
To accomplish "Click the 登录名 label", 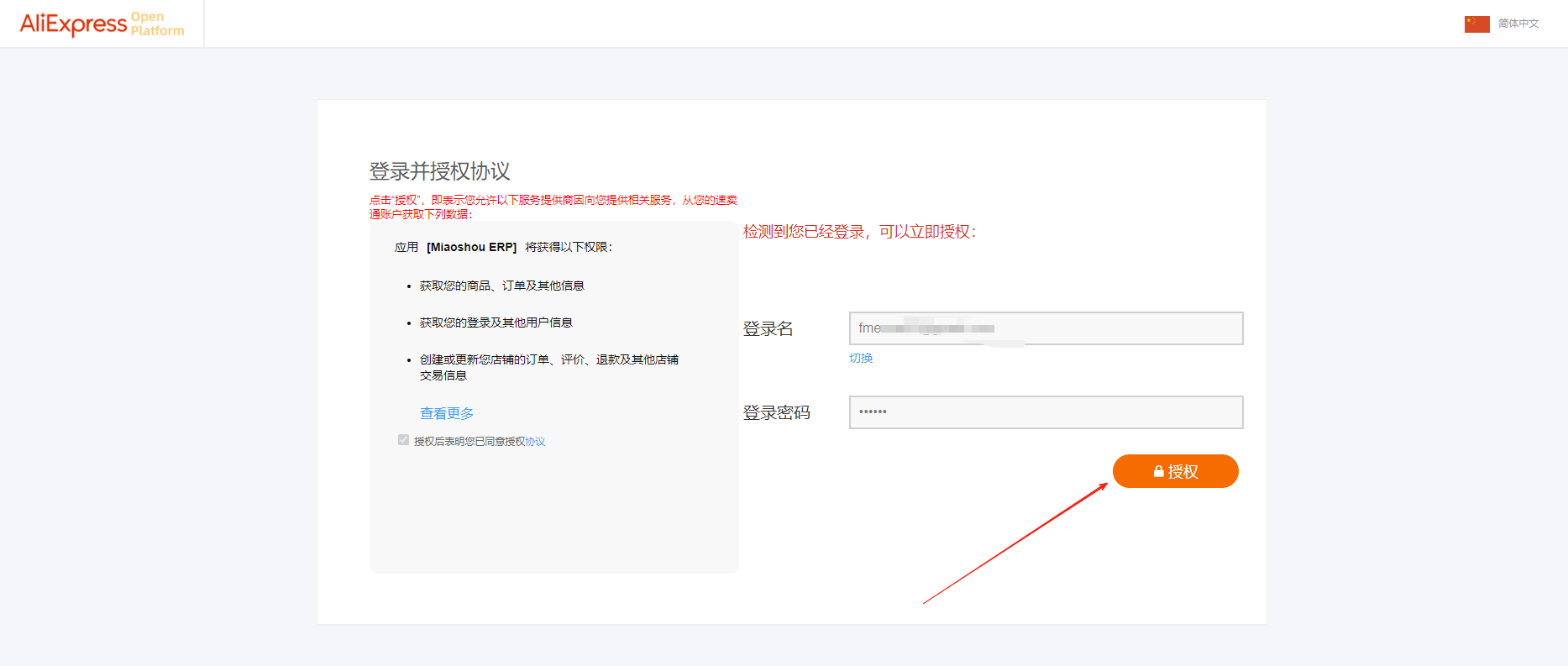I will pyautogui.click(x=768, y=328).
